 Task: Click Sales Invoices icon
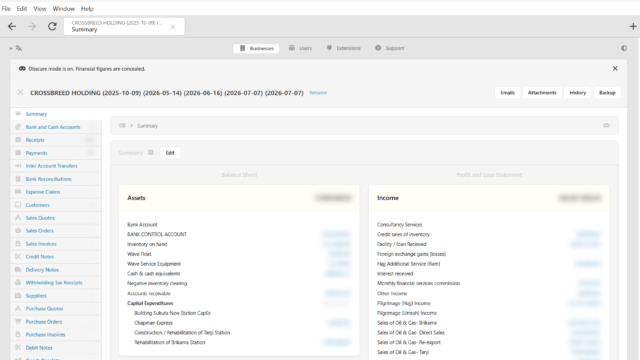[18, 244]
